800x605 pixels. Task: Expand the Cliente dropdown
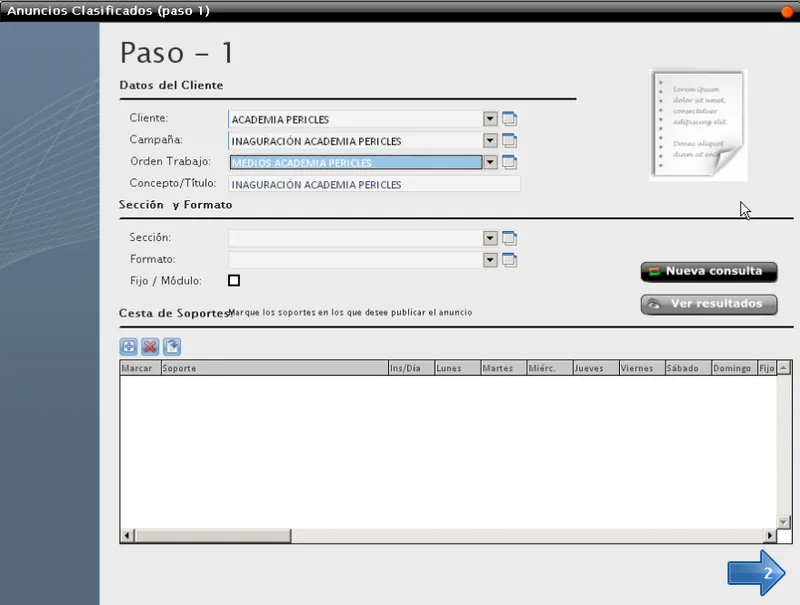pyautogui.click(x=490, y=119)
